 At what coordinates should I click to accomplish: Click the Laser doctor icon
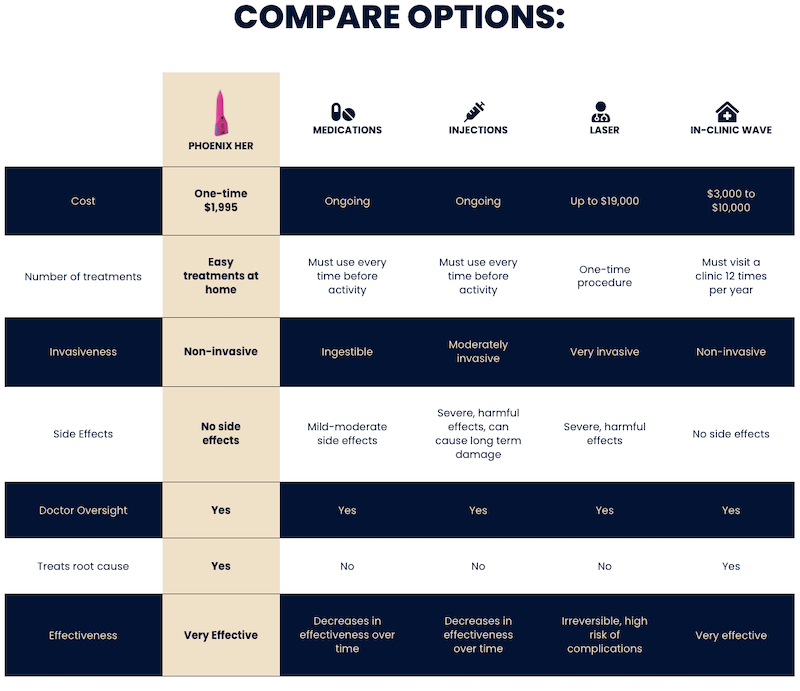[601, 112]
